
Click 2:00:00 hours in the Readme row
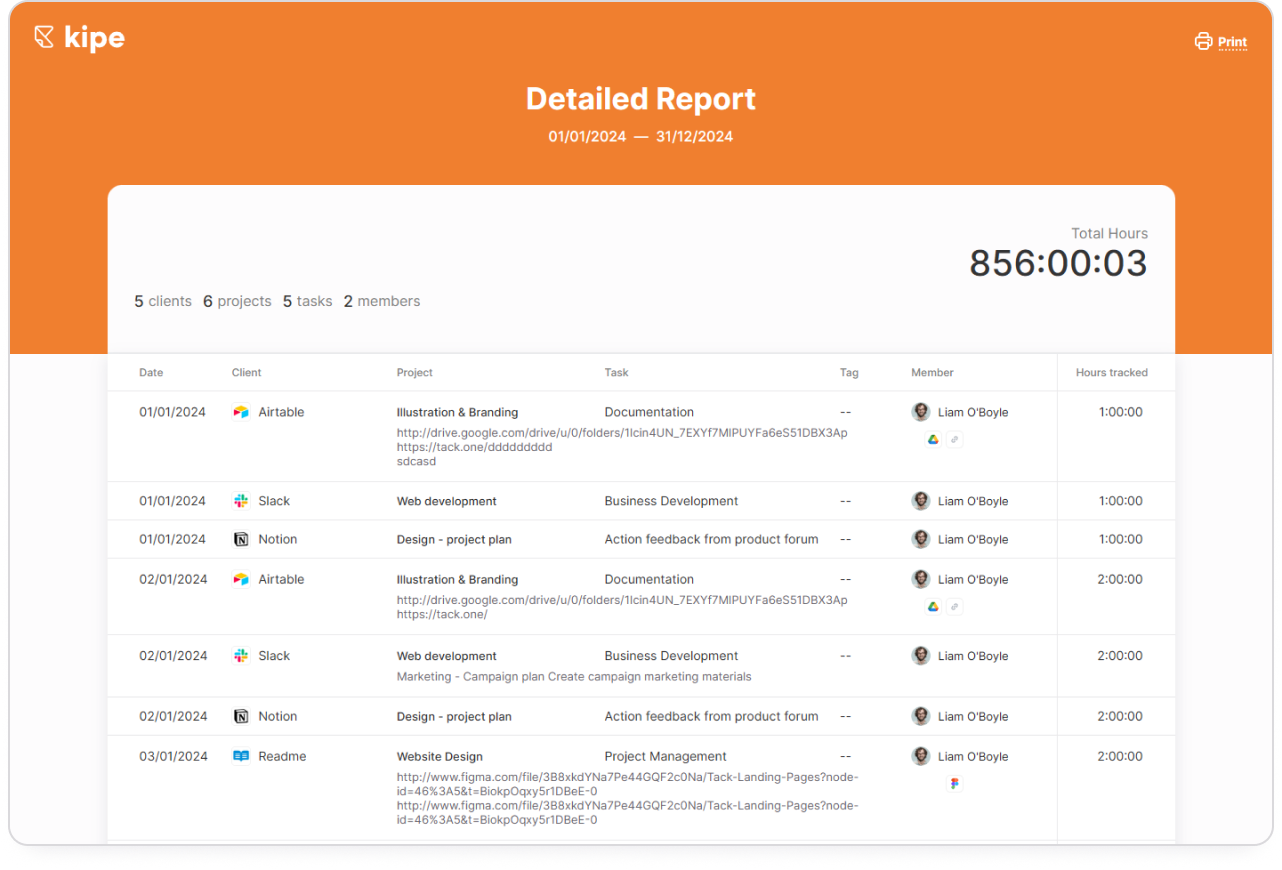click(x=1120, y=756)
